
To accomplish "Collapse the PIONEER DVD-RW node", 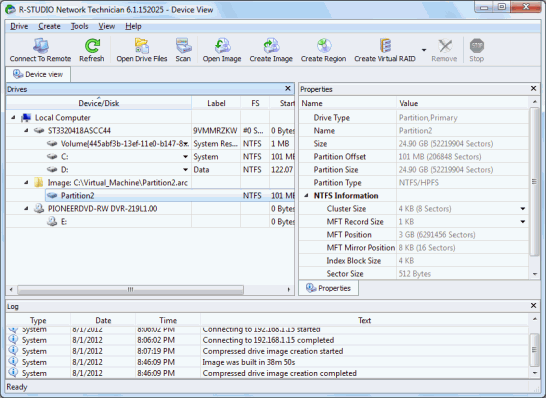I will click(x=26, y=209).
